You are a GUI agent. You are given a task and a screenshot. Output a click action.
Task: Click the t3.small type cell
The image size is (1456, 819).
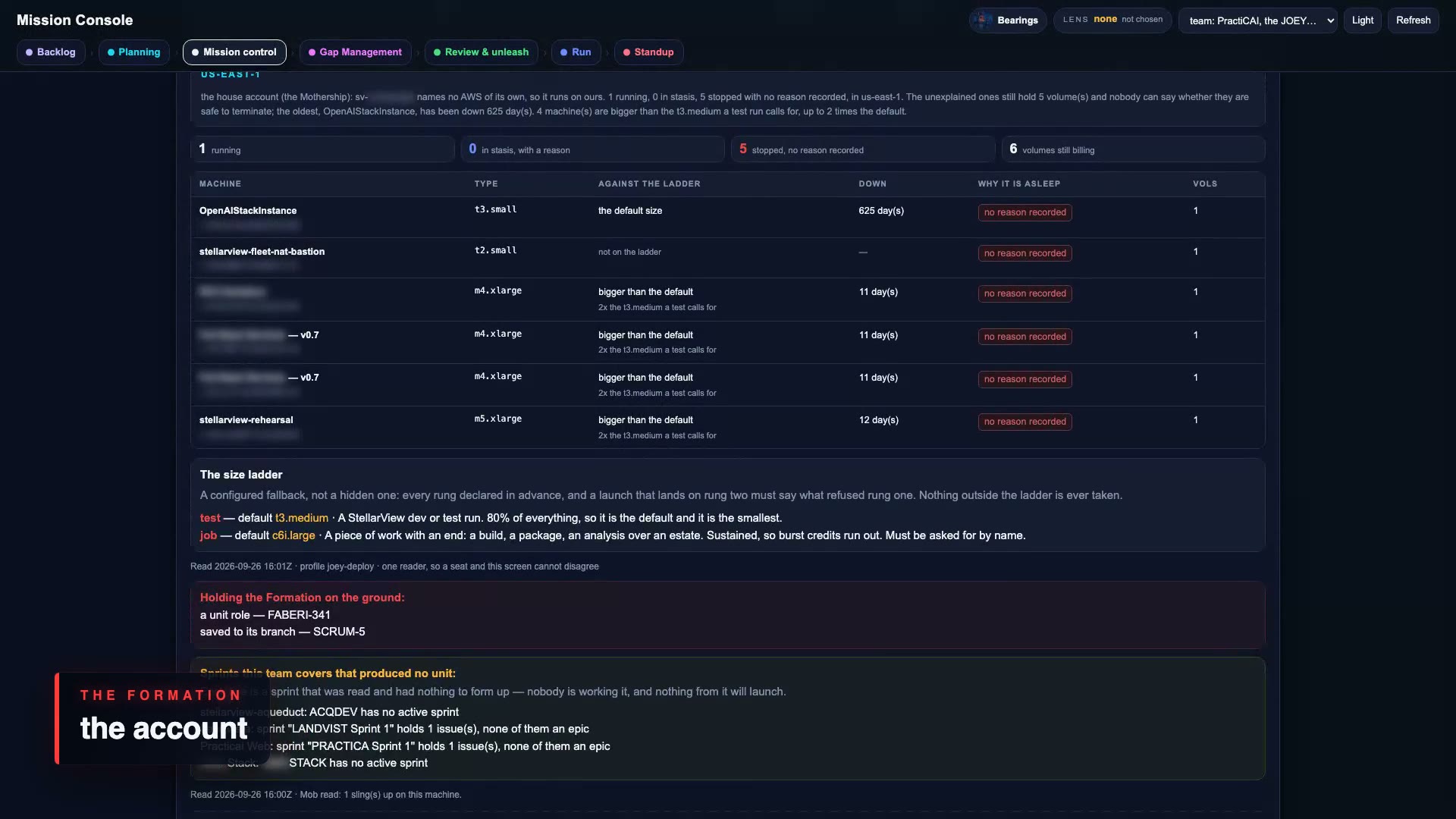(495, 209)
